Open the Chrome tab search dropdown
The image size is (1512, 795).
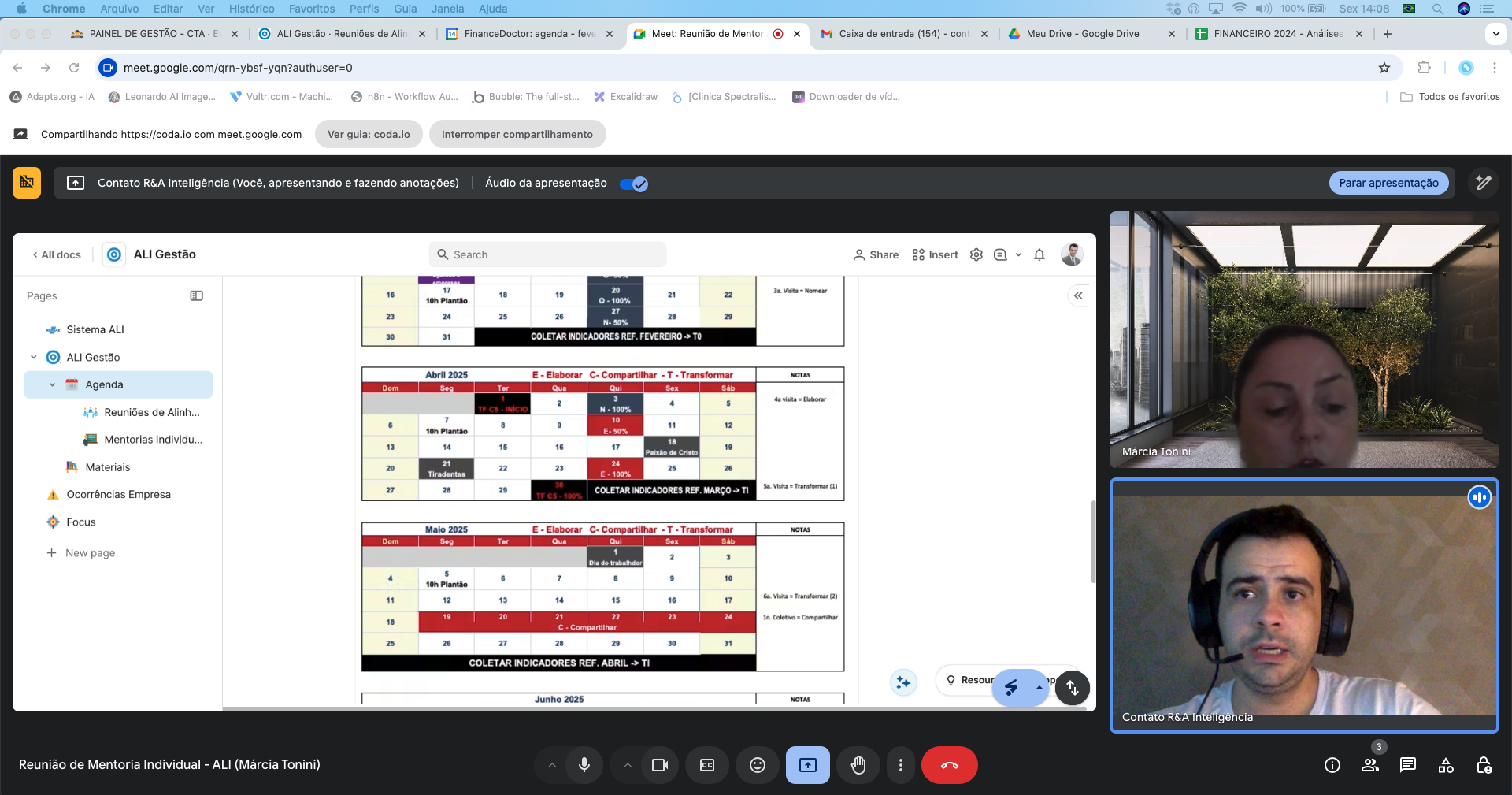[1495, 34]
